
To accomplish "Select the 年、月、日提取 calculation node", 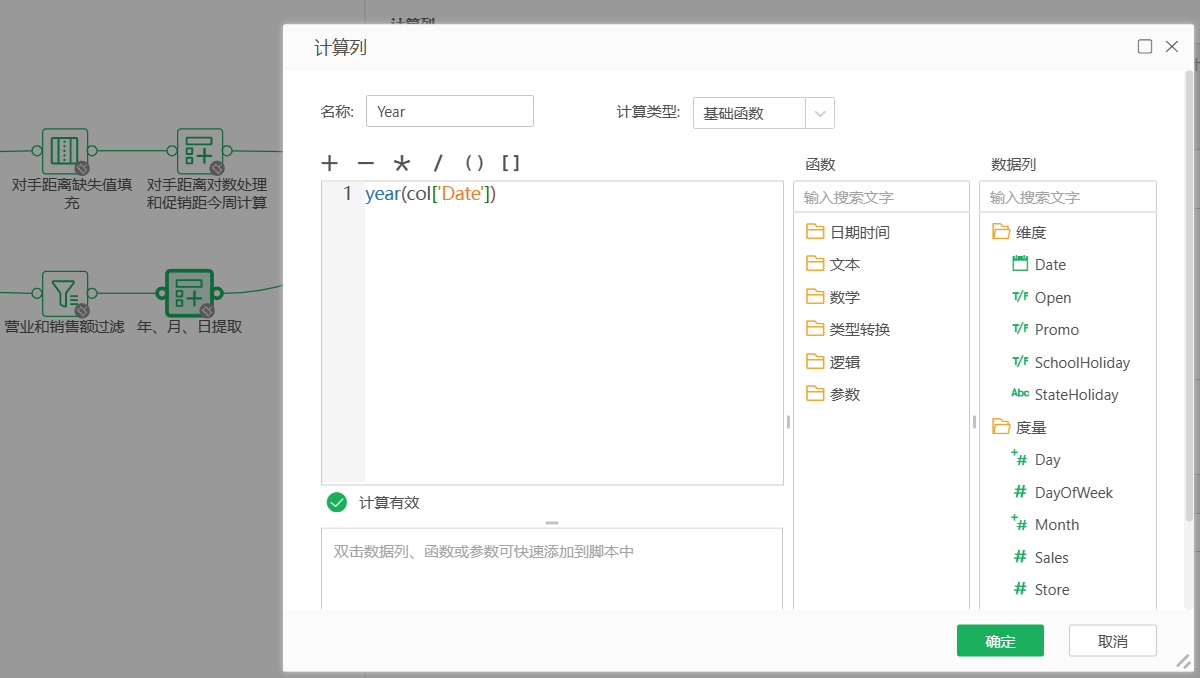I will (x=189, y=293).
